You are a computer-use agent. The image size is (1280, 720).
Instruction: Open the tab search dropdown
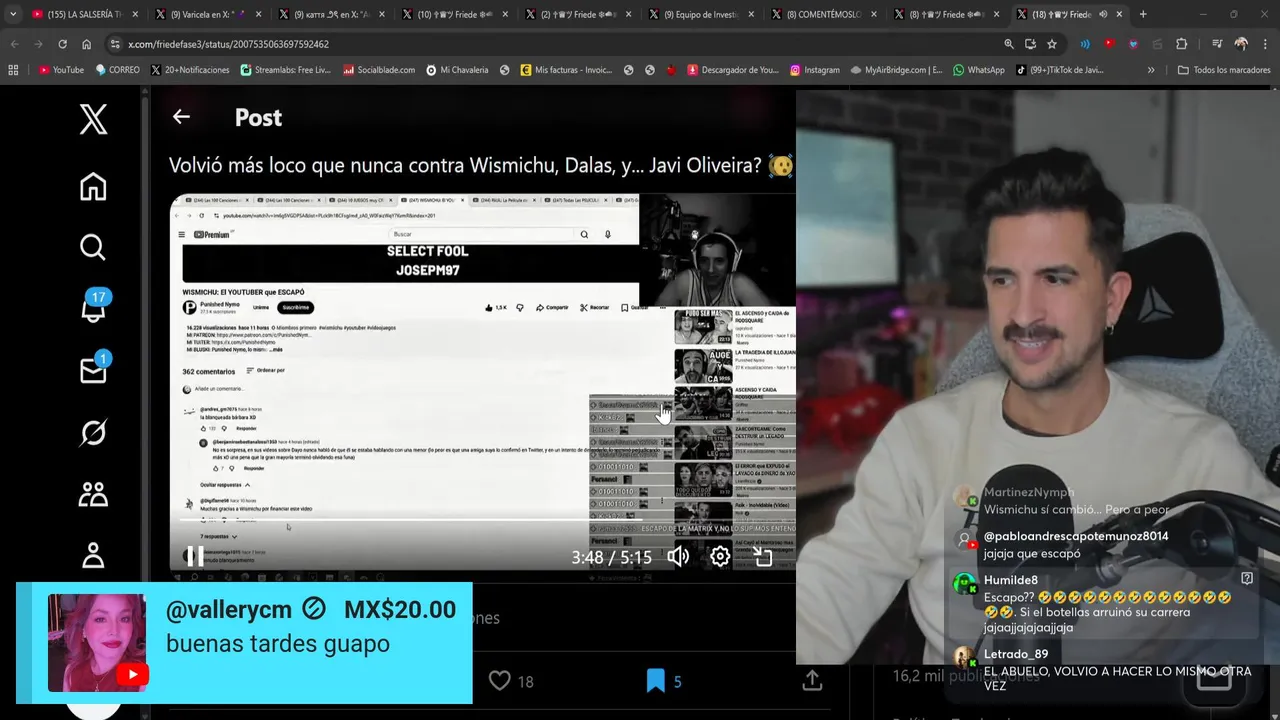[13, 14]
